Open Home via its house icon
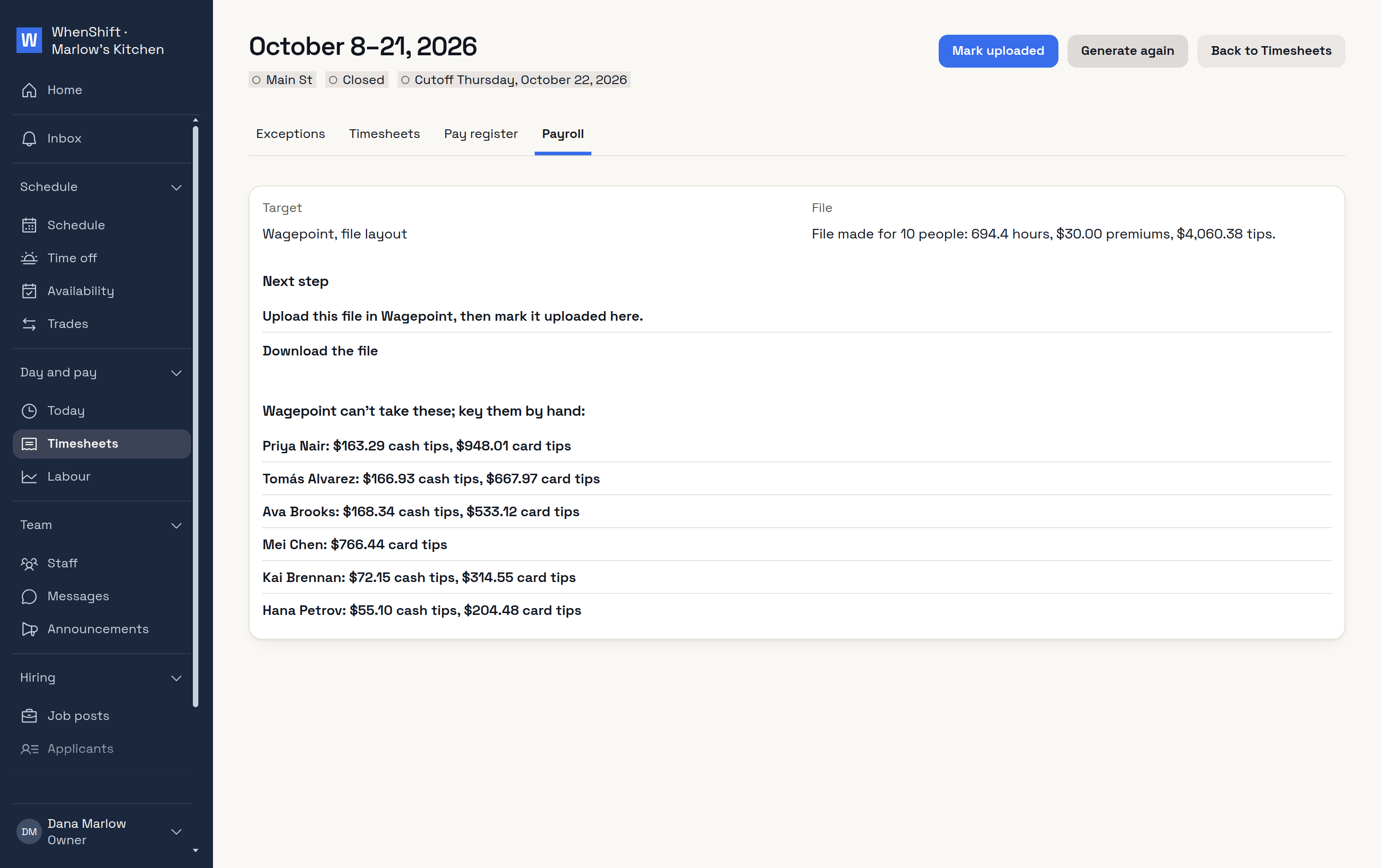 click(29, 90)
